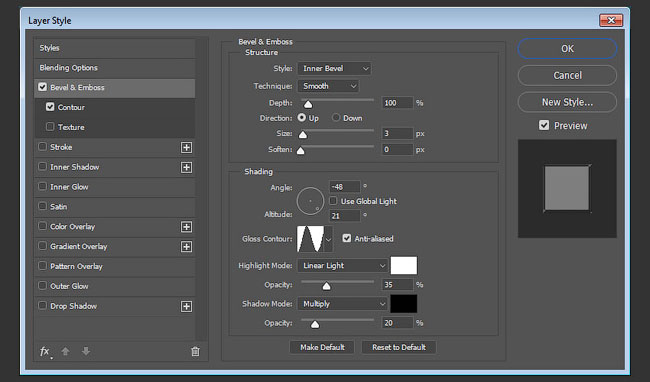
Task: Add another Color Overlay via plus icon
Action: coord(187,227)
